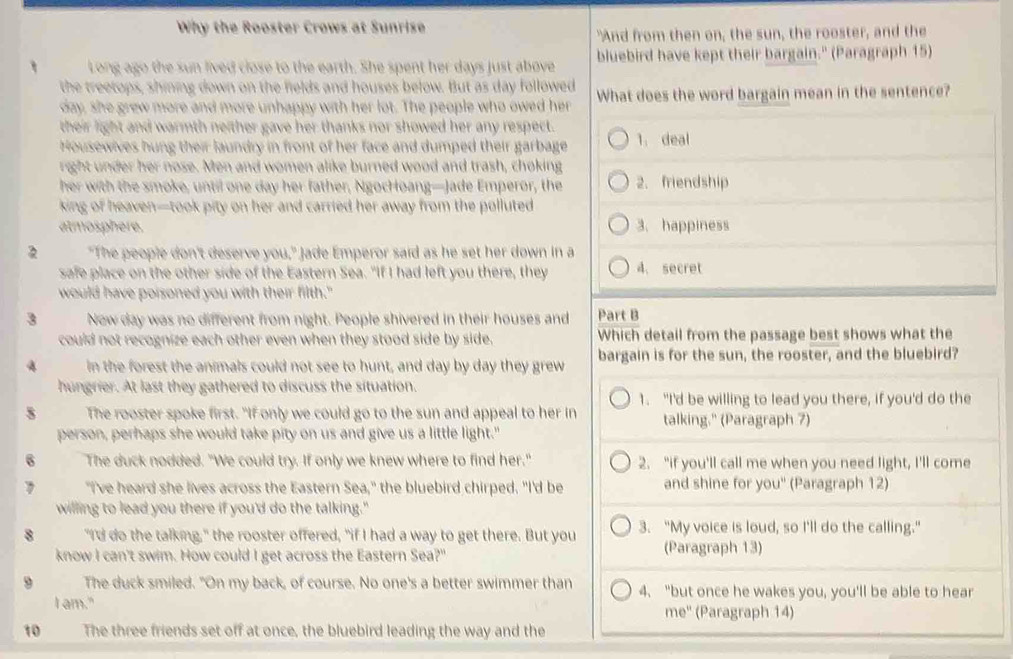Image resolution: width=1013 pixels, height=659 pixels.
Task: Click paragraph 5 text about the rooster
Action: 317,423
